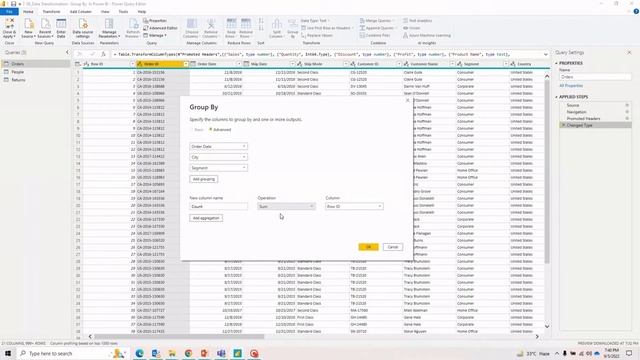
Task: Open the Segment grouping dropdown
Action: [x=218, y=168]
